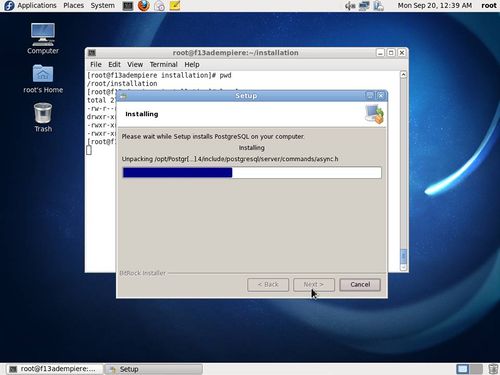
Task: Open the Fedora logo Applications menu icon
Action: click(x=9, y=5)
